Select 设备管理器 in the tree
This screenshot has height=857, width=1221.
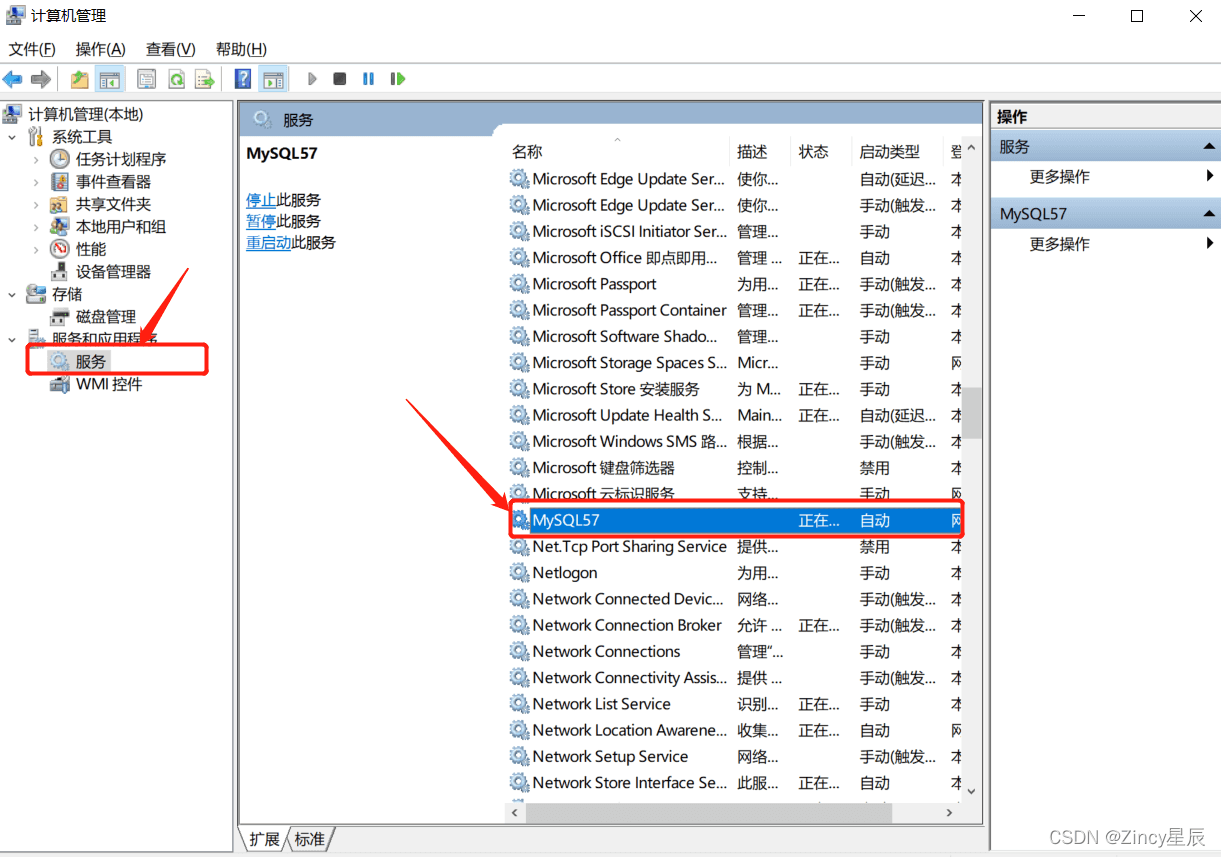coord(113,271)
